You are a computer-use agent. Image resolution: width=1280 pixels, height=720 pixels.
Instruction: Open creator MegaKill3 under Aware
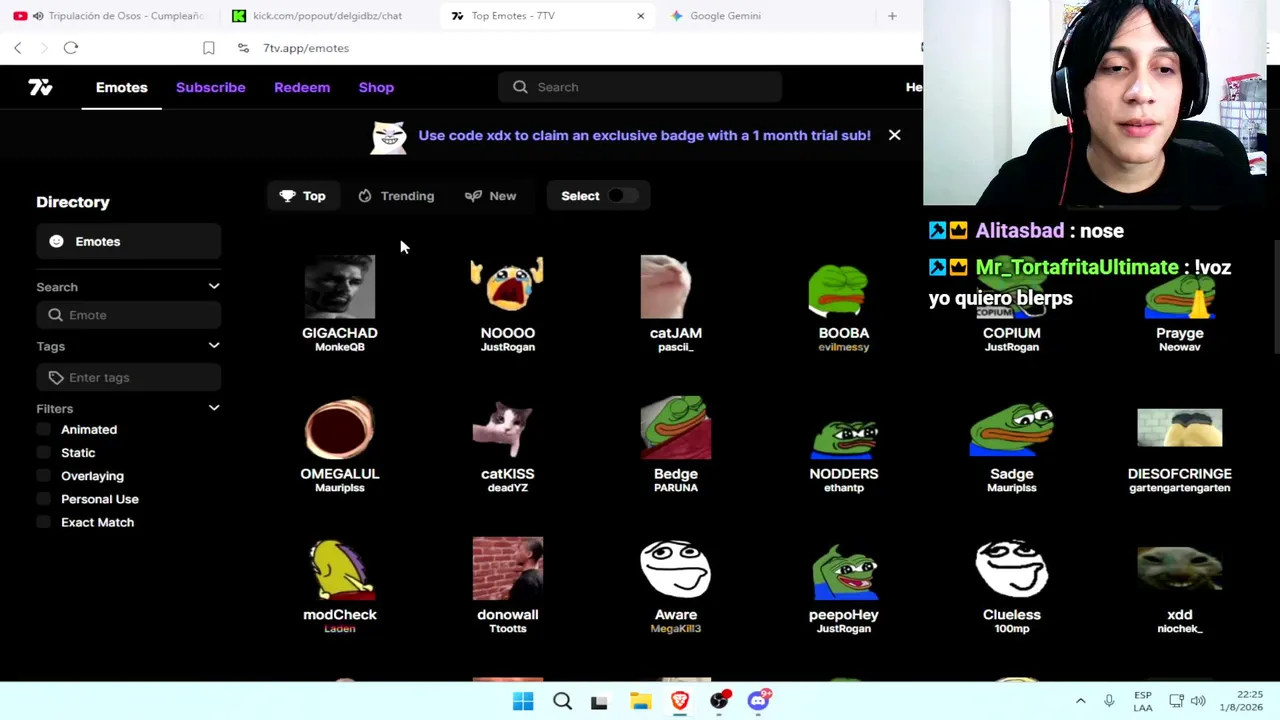(676, 629)
